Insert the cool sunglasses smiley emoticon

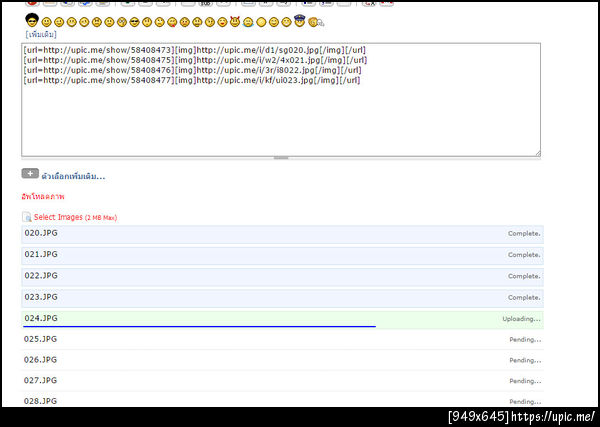(134, 23)
